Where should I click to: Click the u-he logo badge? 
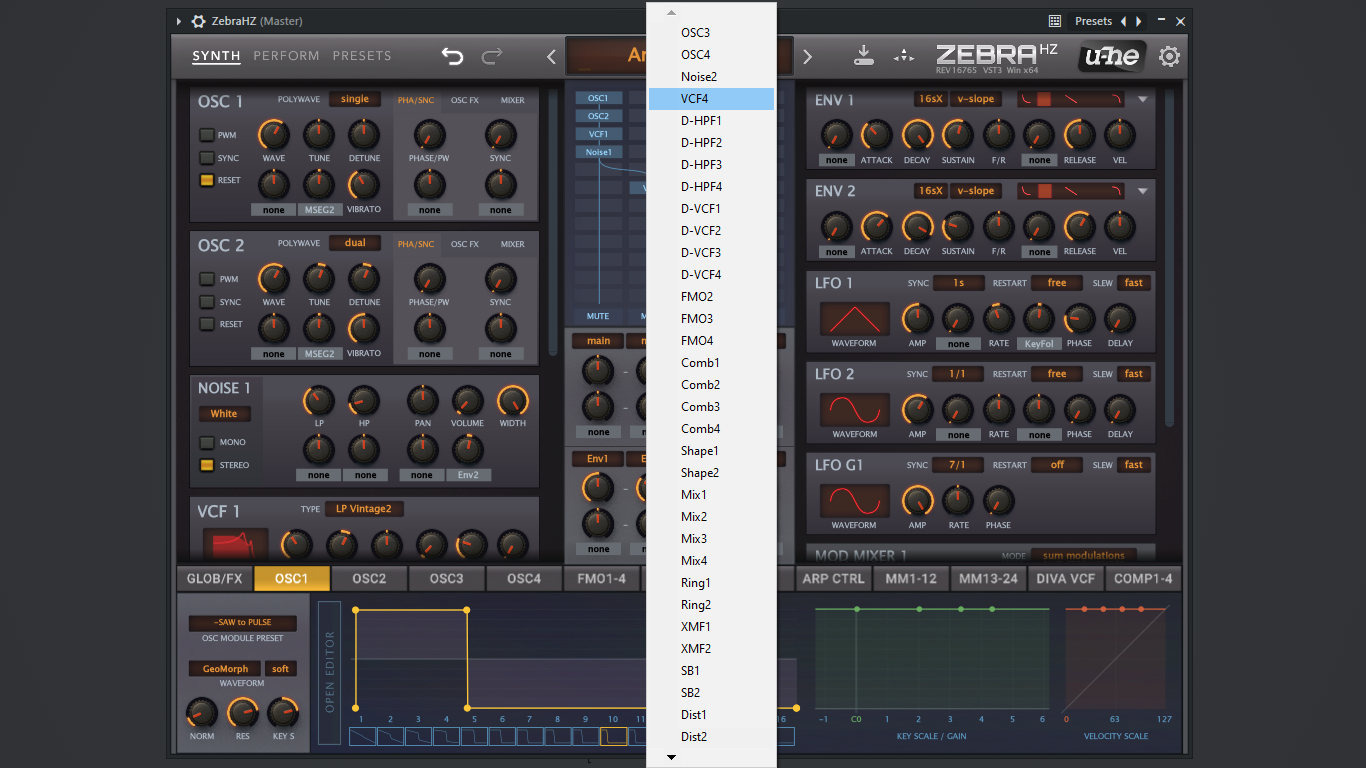pos(1112,56)
